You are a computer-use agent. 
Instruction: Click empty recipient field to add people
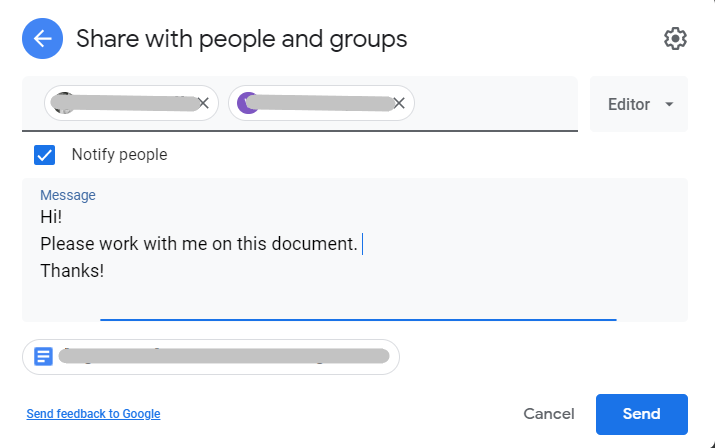pyautogui.click(x=495, y=104)
